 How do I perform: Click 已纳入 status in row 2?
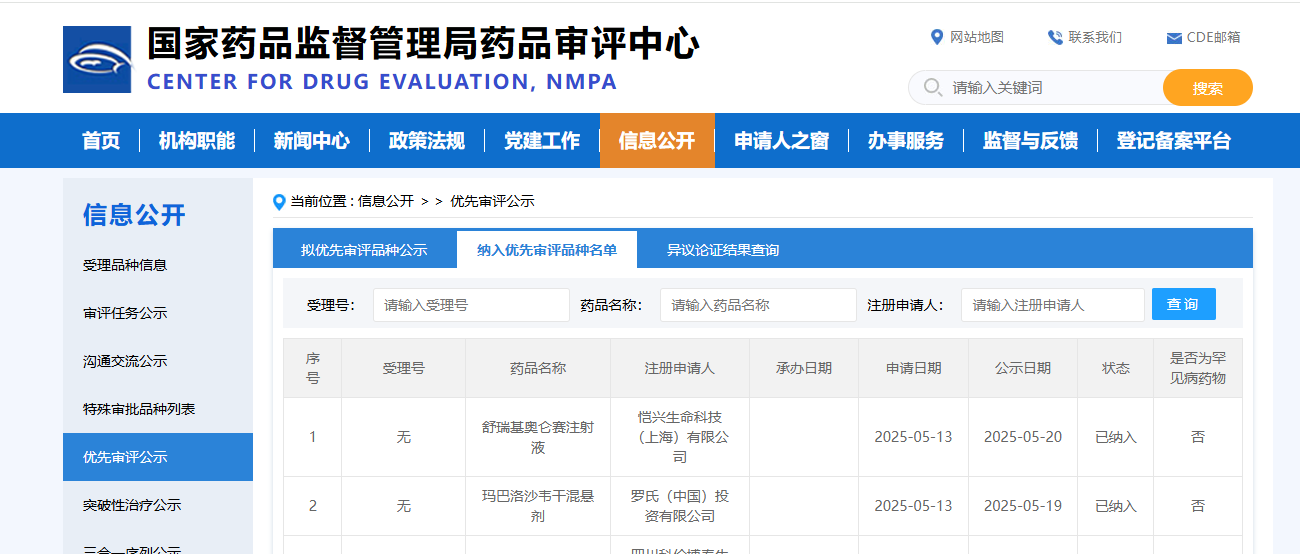coord(1116,506)
